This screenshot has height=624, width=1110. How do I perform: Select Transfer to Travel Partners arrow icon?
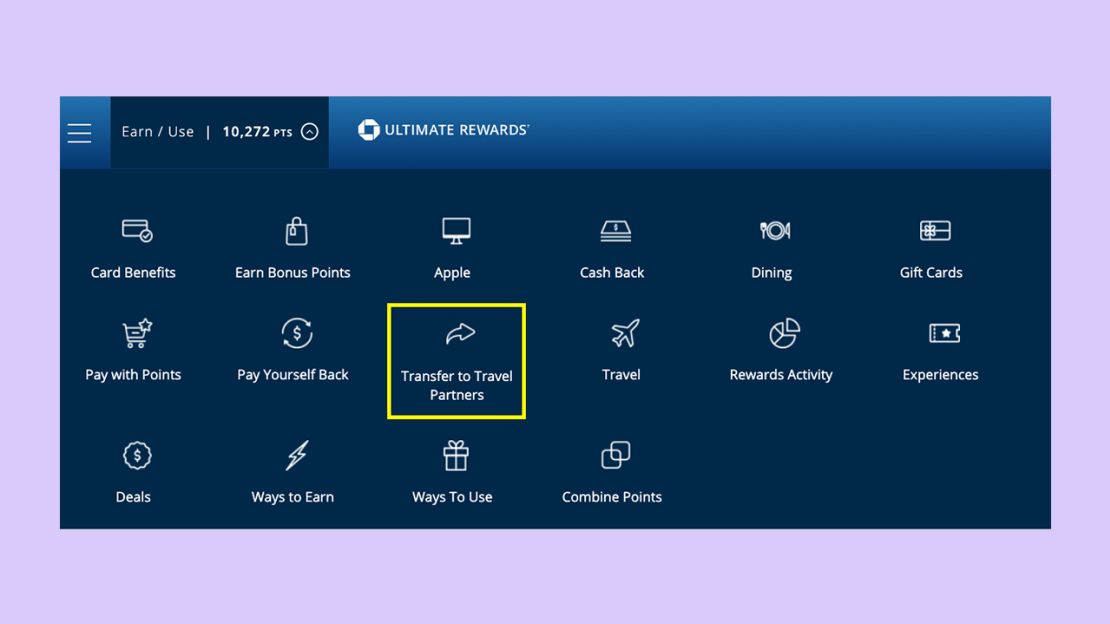click(460, 333)
